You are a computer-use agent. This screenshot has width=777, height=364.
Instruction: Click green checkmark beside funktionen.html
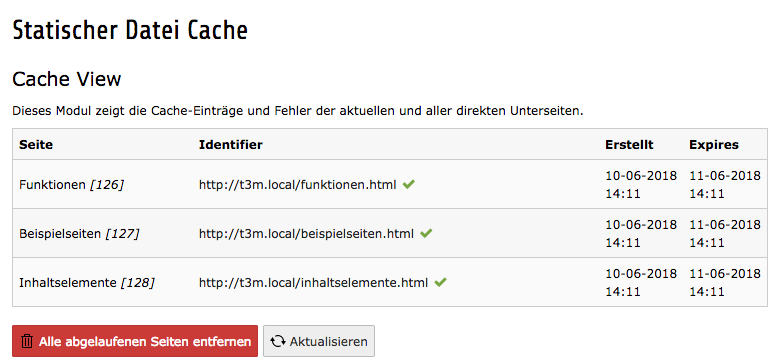click(408, 185)
